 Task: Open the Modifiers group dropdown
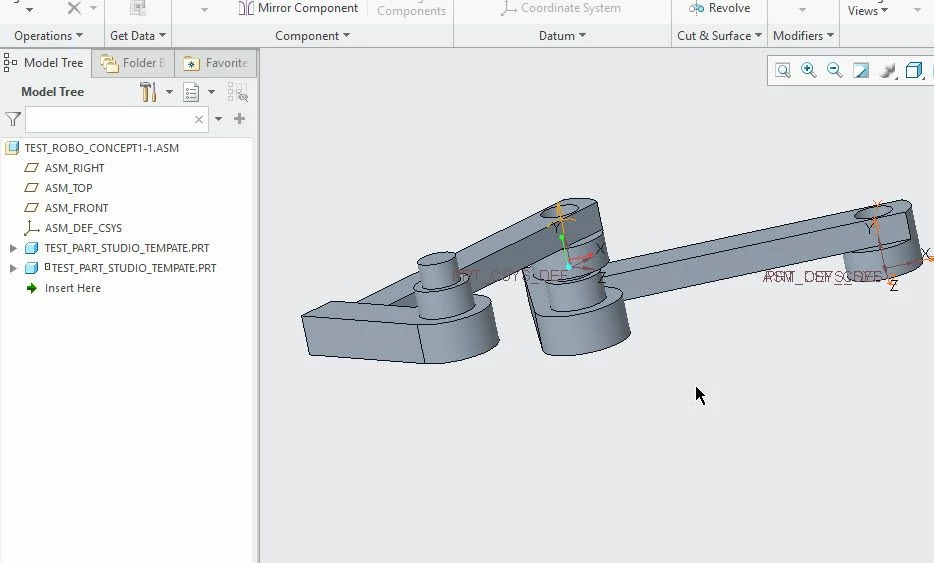(x=804, y=36)
